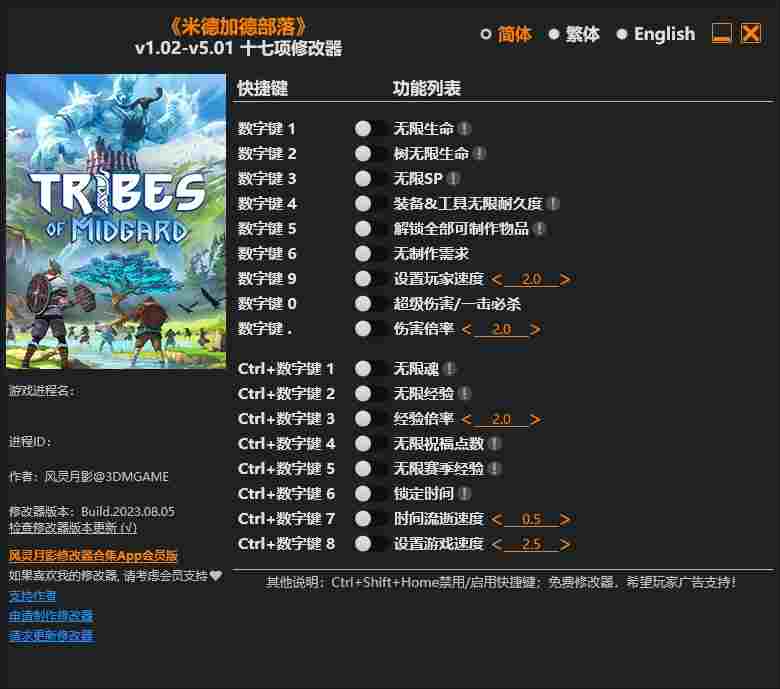The height and width of the screenshot is (689, 780).
Task: Select English language option
Action: [x=656, y=34]
